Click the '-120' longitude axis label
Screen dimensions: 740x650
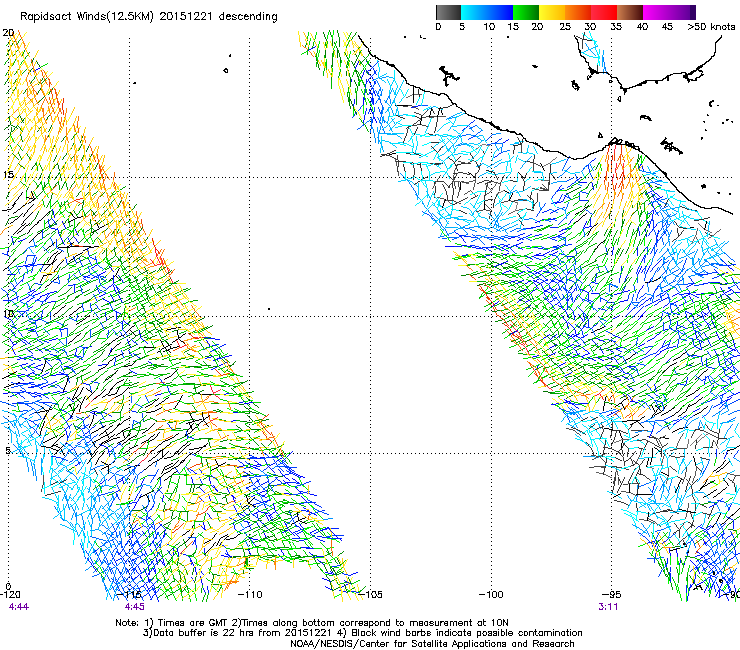pyautogui.click(x=11, y=595)
